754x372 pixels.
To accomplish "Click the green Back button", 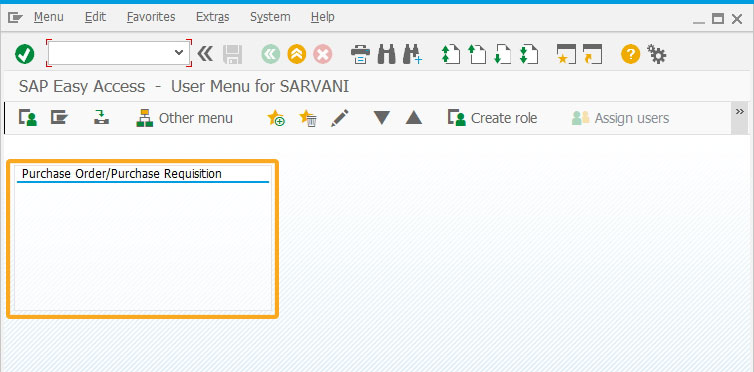I will 271,54.
